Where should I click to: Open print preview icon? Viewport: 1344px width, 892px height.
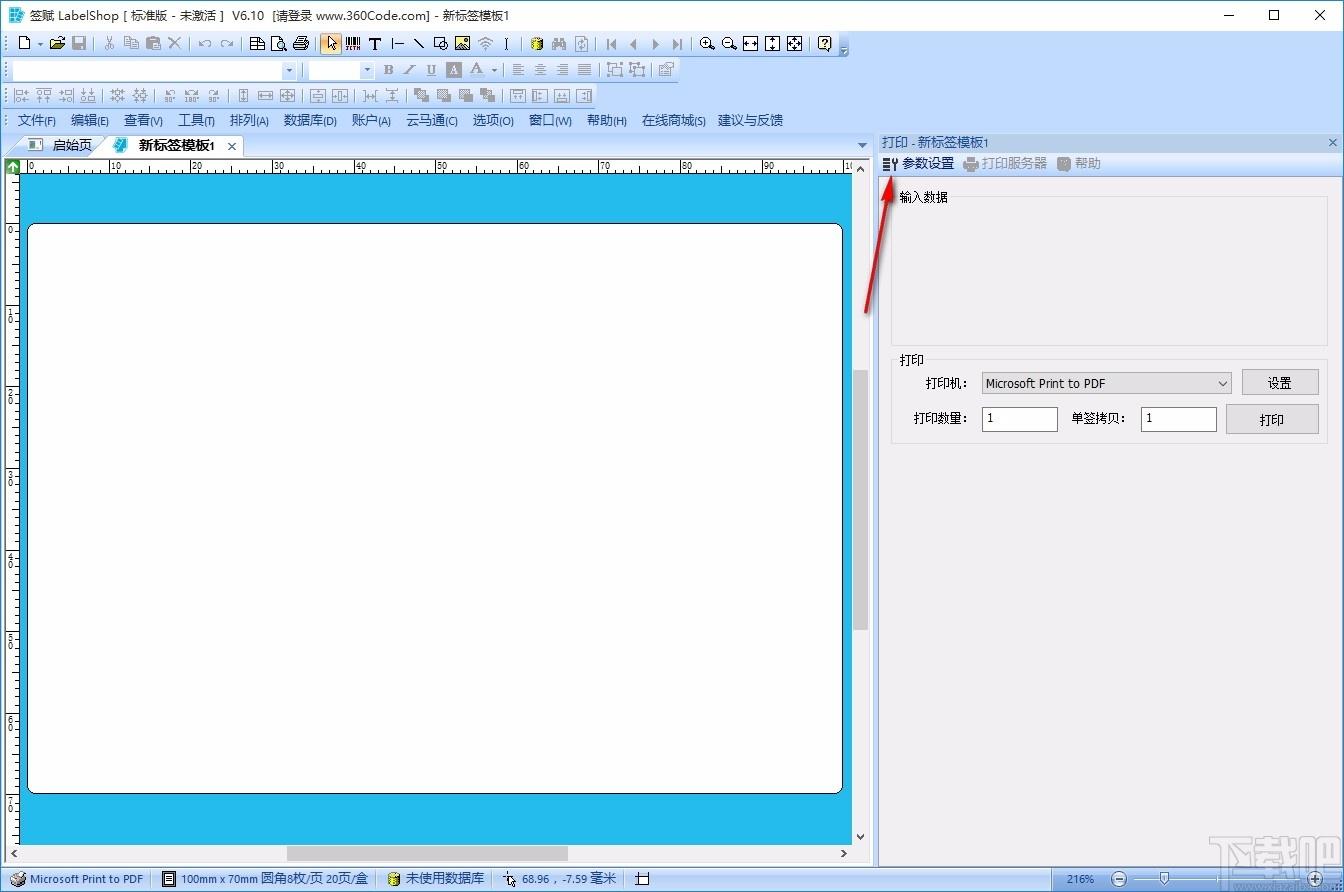[x=279, y=43]
